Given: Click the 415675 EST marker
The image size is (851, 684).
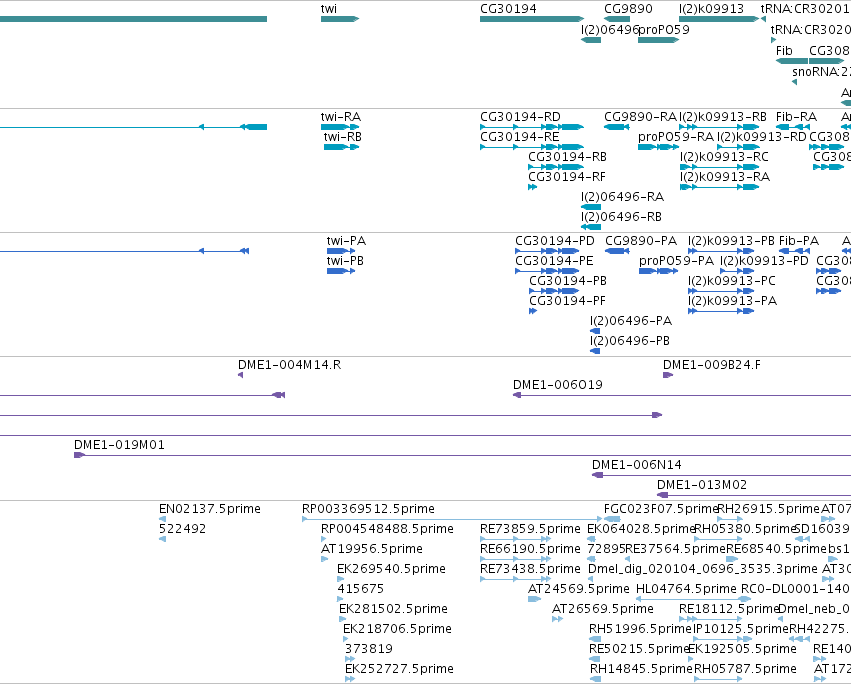Looking at the screenshot, I should [x=340, y=599].
